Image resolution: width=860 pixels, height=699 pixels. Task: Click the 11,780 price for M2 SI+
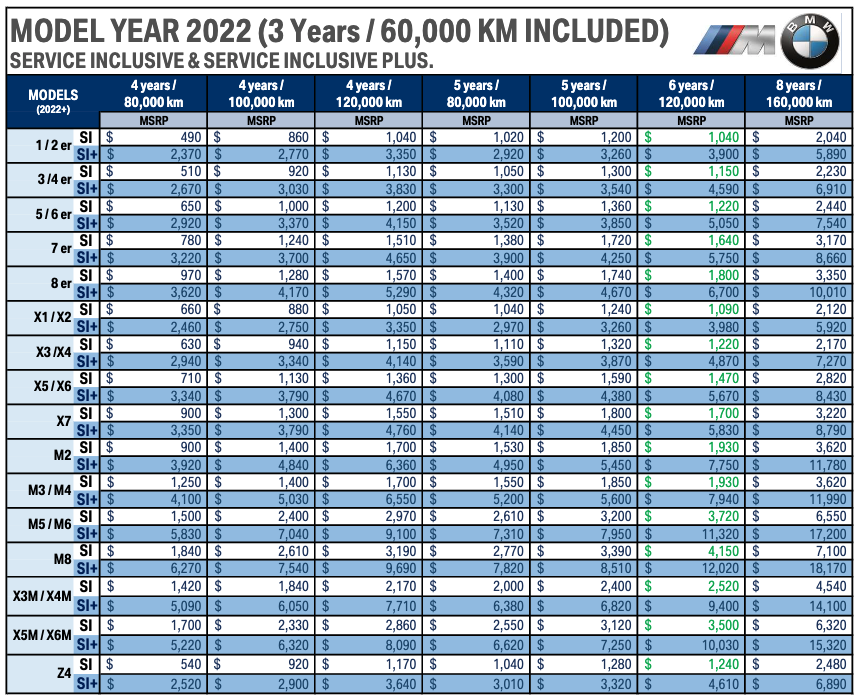pos(829,465)
